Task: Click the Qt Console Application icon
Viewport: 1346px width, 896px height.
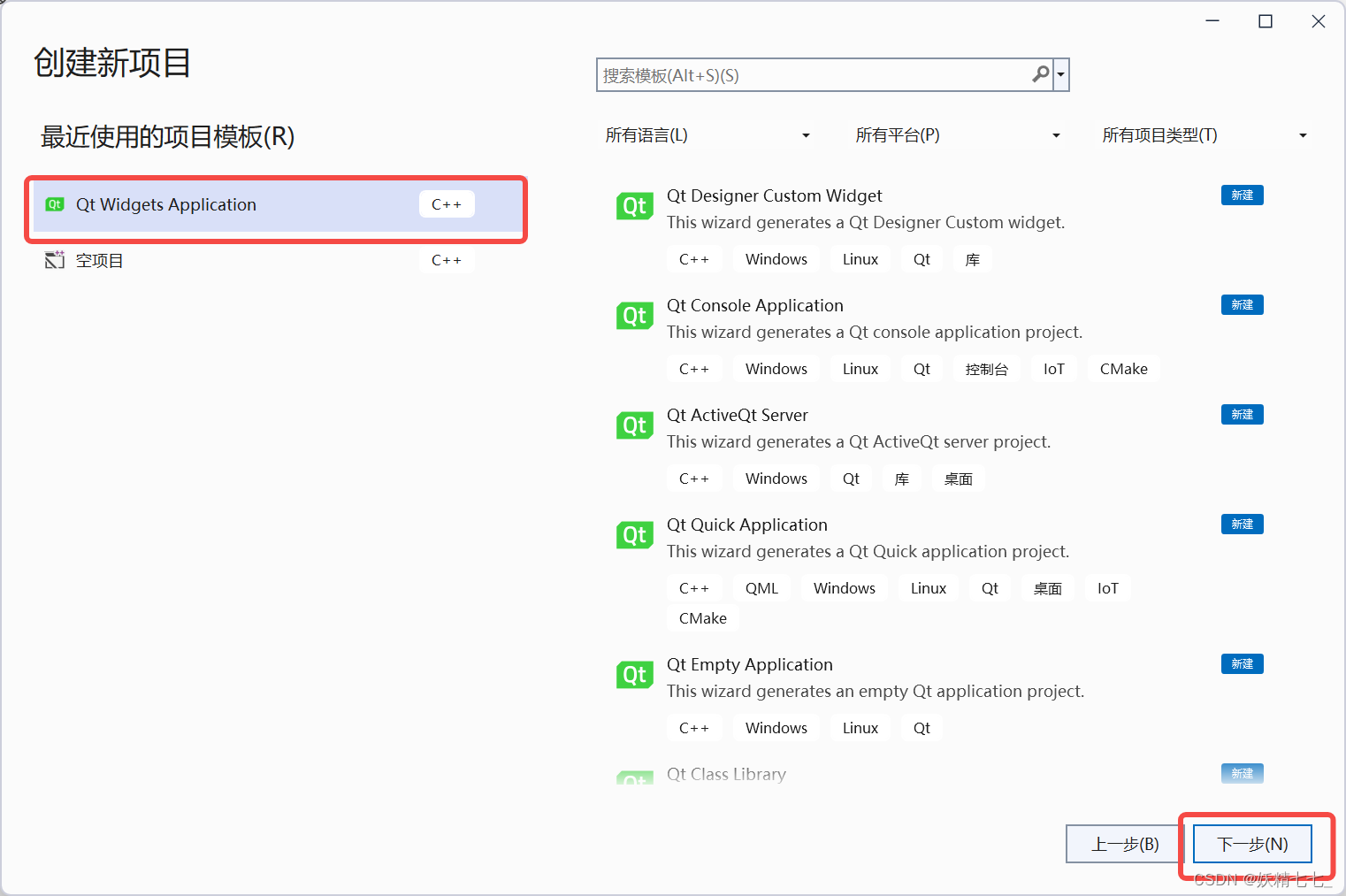Action: click(634, 316)
